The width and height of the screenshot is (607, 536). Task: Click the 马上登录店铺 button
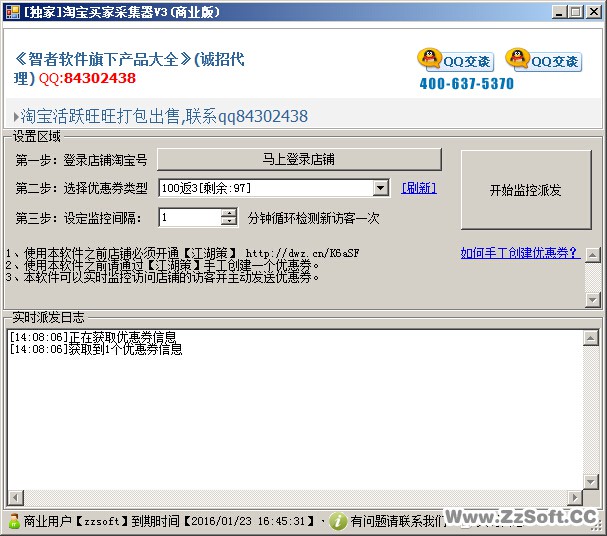(x=299, y=159)
